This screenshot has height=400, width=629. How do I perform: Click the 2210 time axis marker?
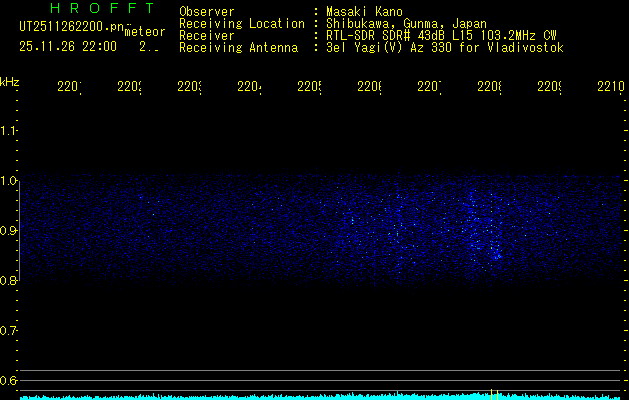(x=610, y=88)
